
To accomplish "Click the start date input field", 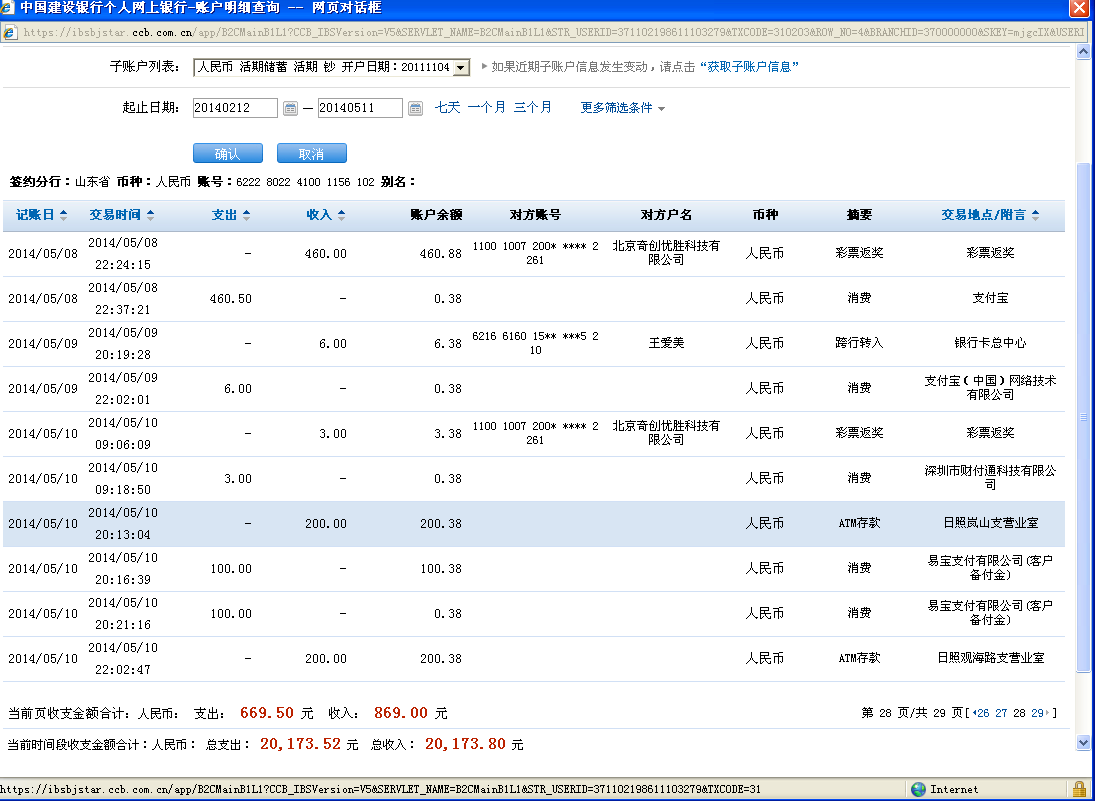I will pos(235,108).
